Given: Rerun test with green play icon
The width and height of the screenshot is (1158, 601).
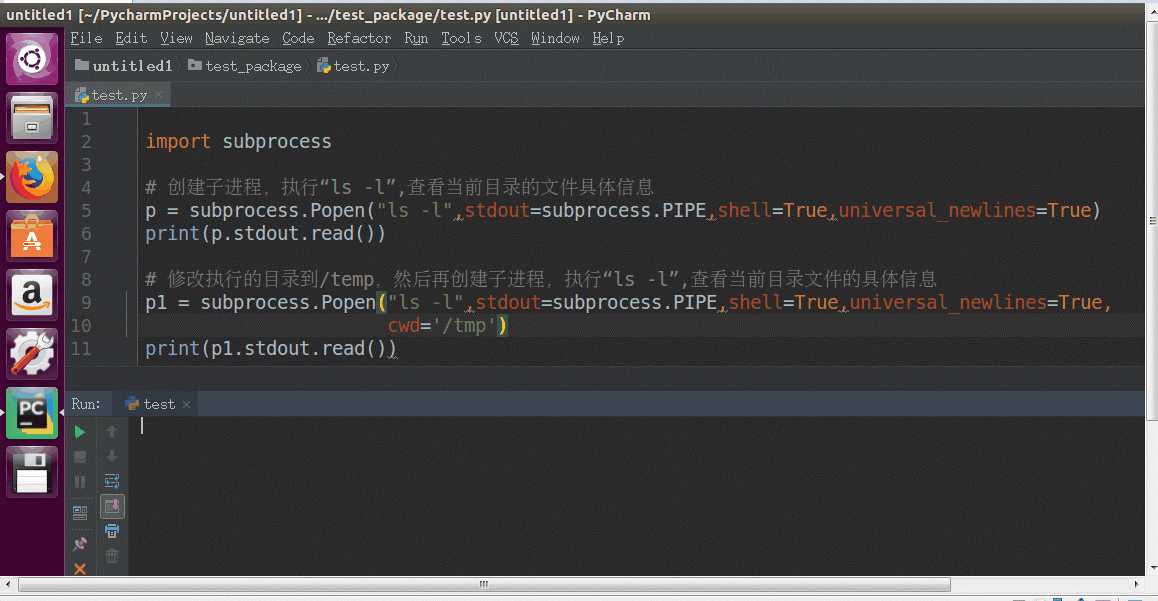Looking at the screenshot, I should pyautogui.click(x=80, y=432).
